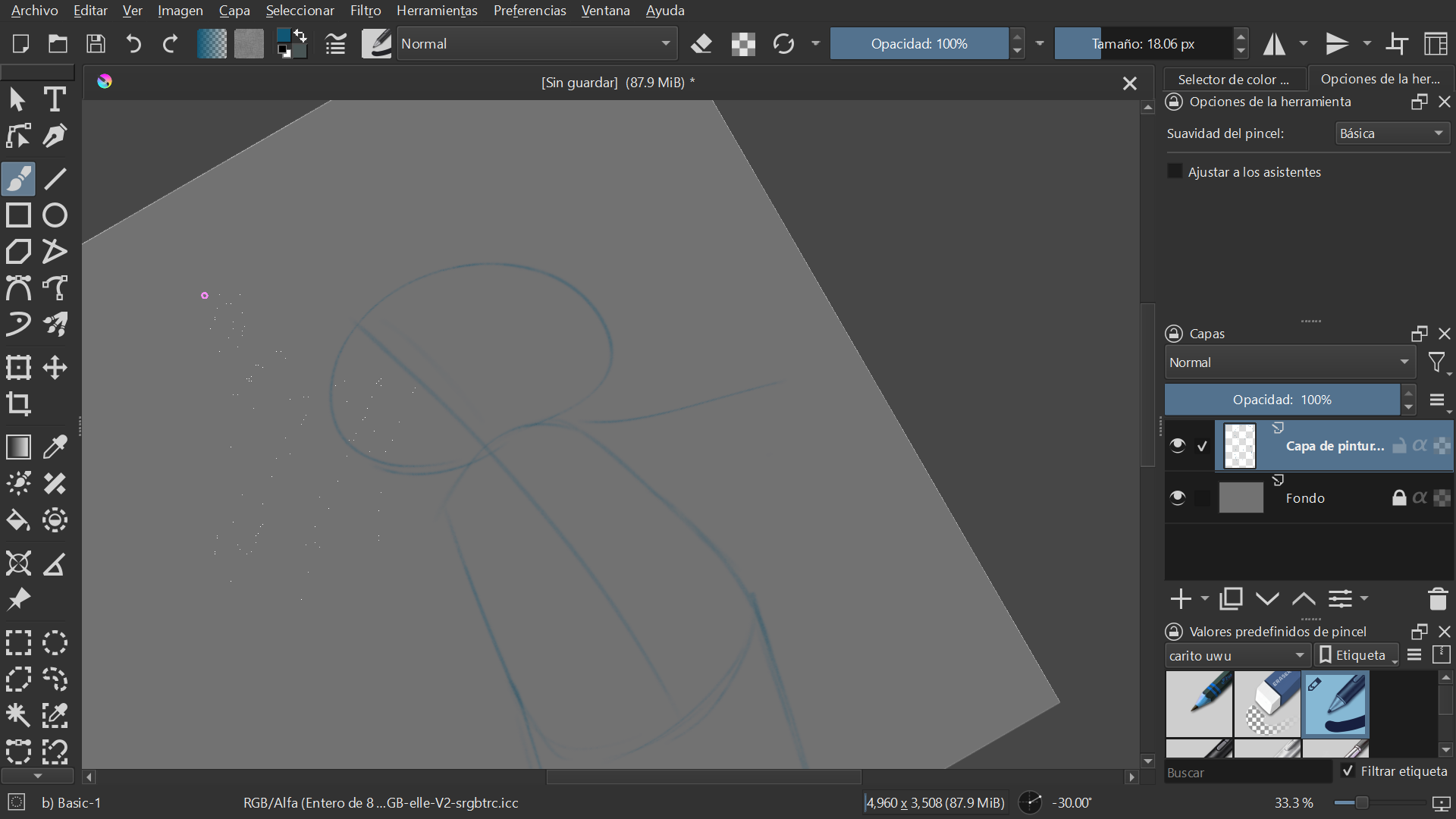
Task: Select the Fill tool
Action: [18, 520]
